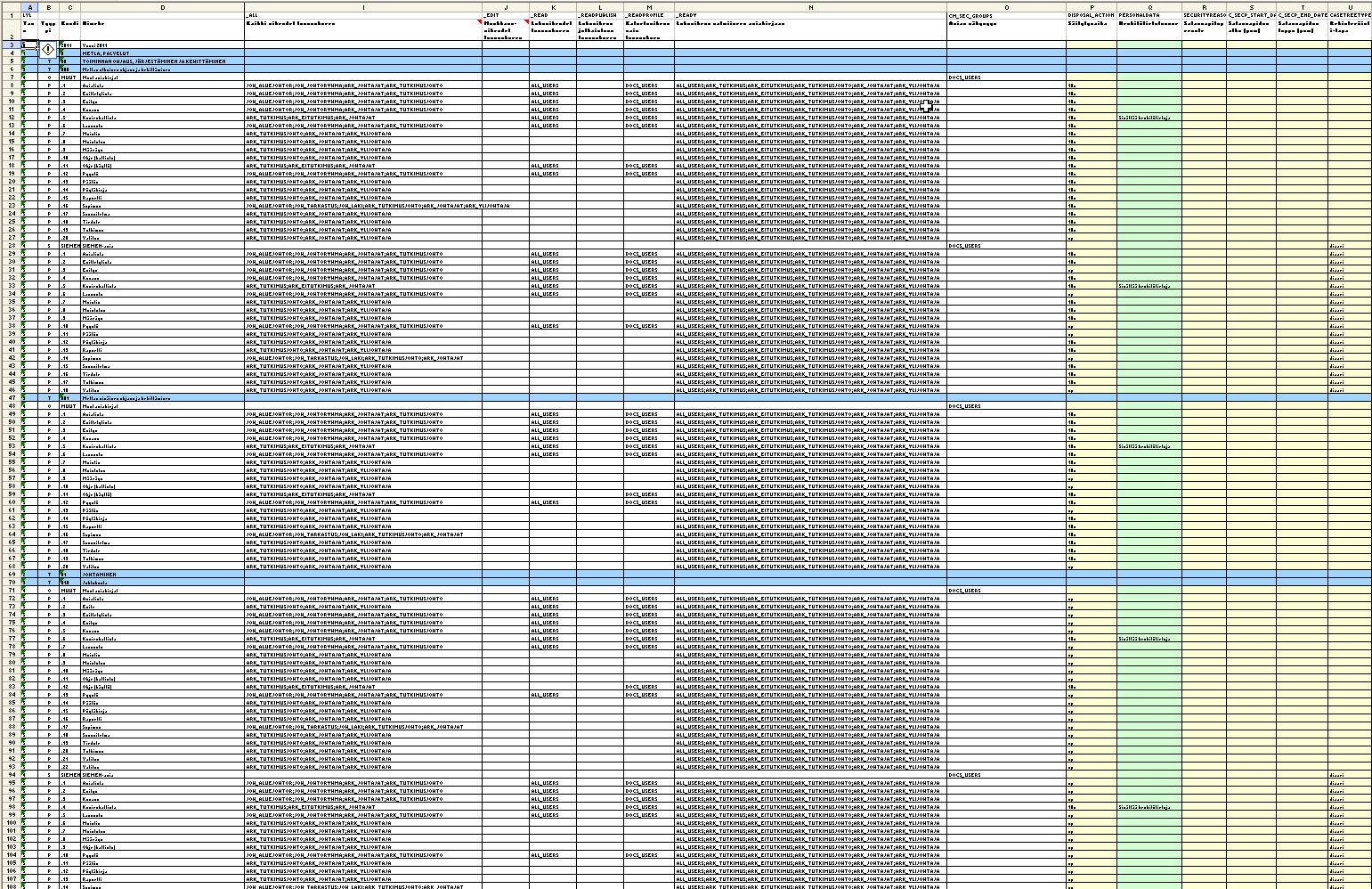This screenshot has width=1372, height=889.
Task: Click green PERSONALDATA cell with text, row 12
Action: (1149, 118)
